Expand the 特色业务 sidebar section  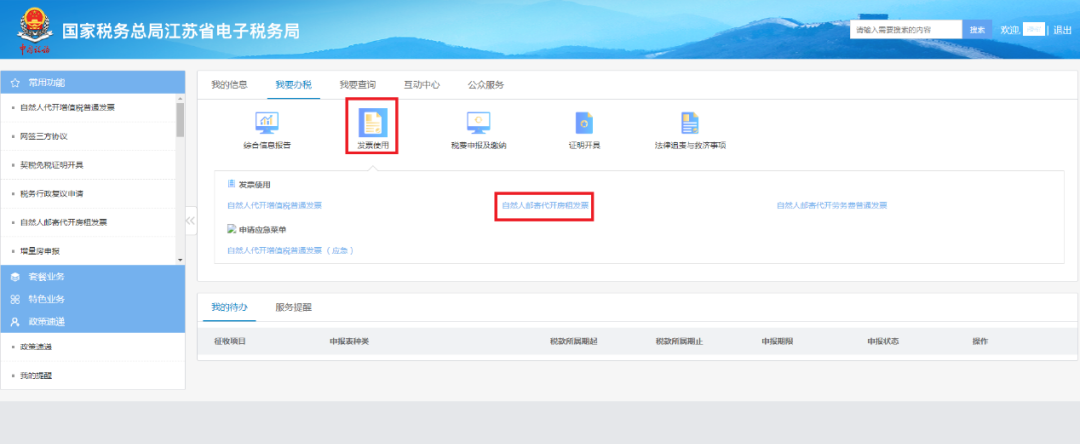point(93,299)
